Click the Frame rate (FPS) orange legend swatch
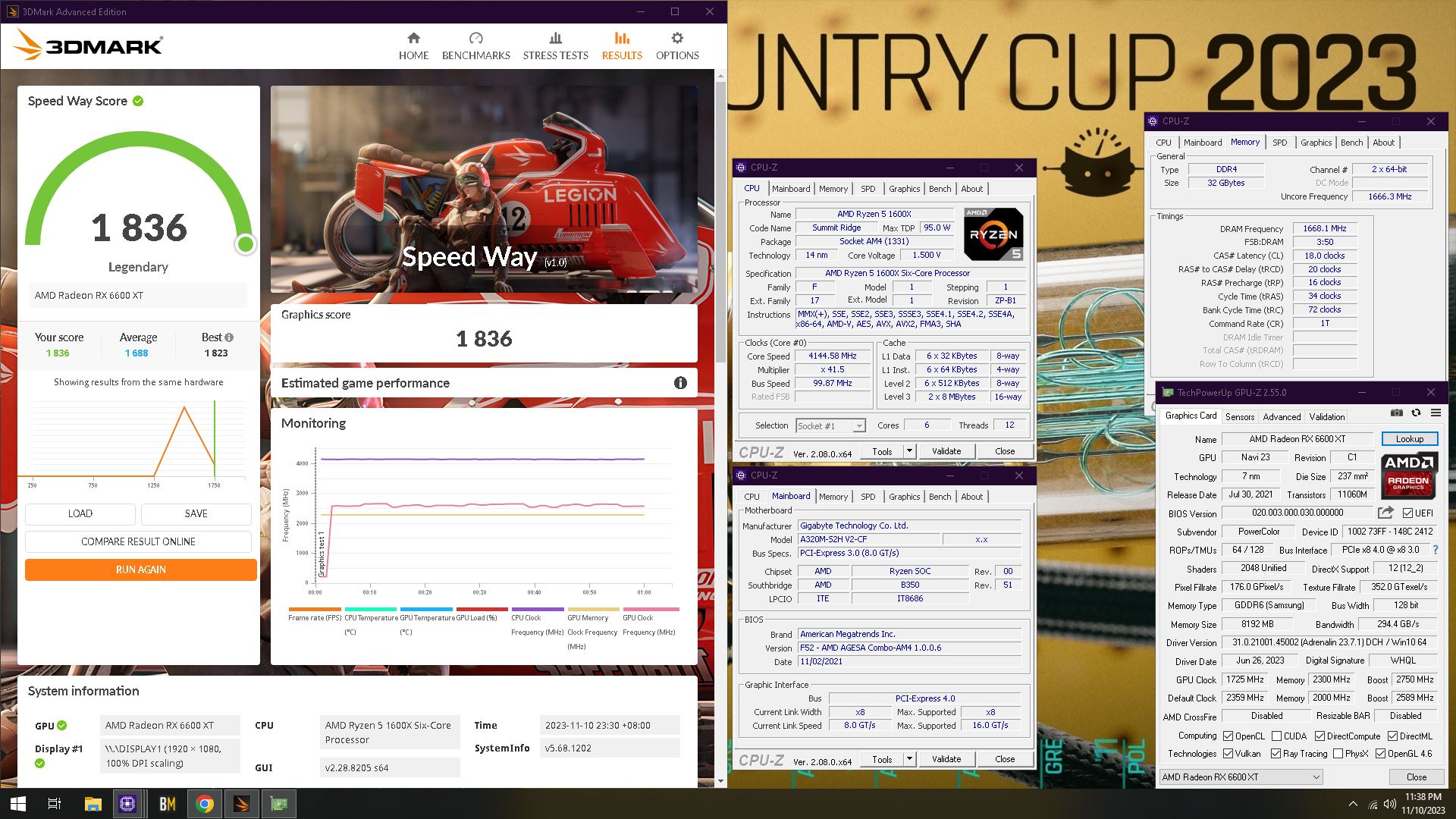Viewport: 1456px width, 819px height. click(x=315, y=609)
